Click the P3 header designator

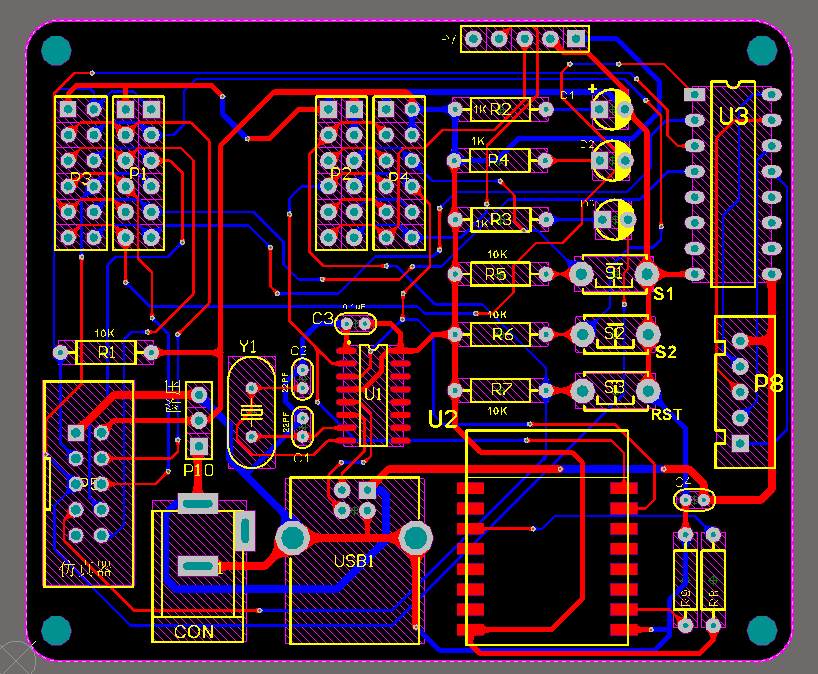click(x=80, y=178)
